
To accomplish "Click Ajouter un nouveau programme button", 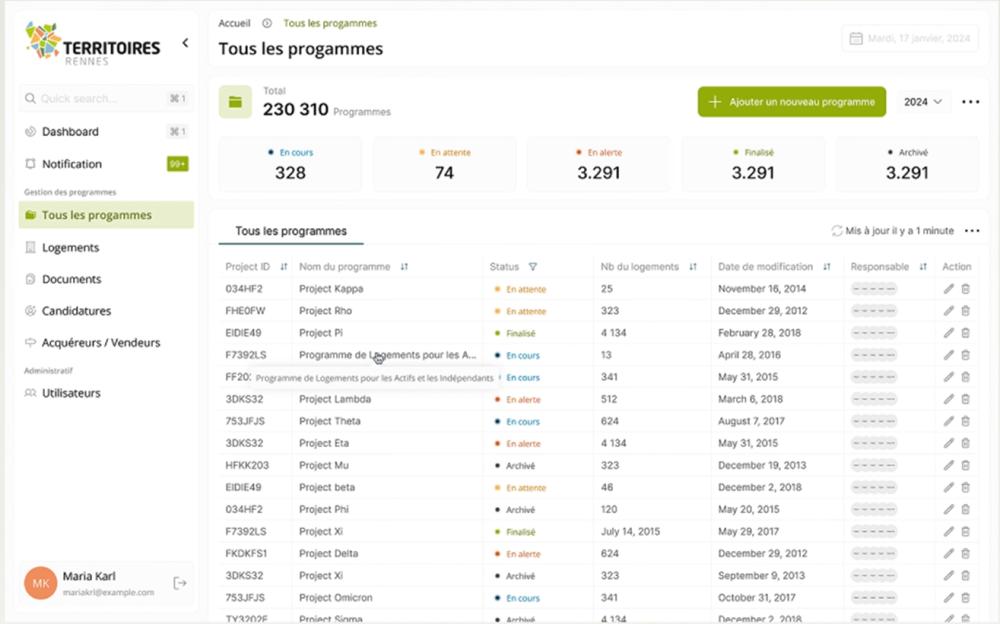I will [791, 102].
